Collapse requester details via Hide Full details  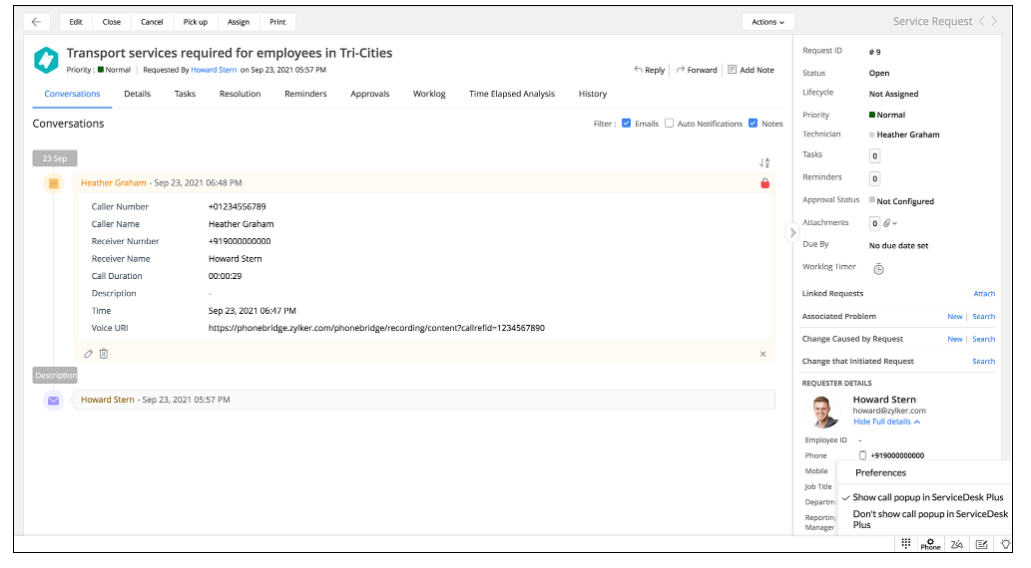coord(886,421)
